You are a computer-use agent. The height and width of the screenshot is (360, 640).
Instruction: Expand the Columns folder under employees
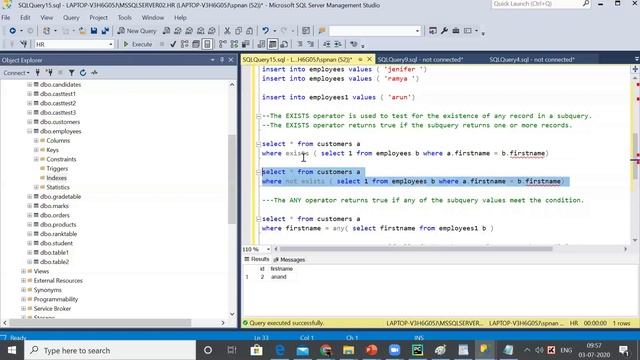click(36, 140)
